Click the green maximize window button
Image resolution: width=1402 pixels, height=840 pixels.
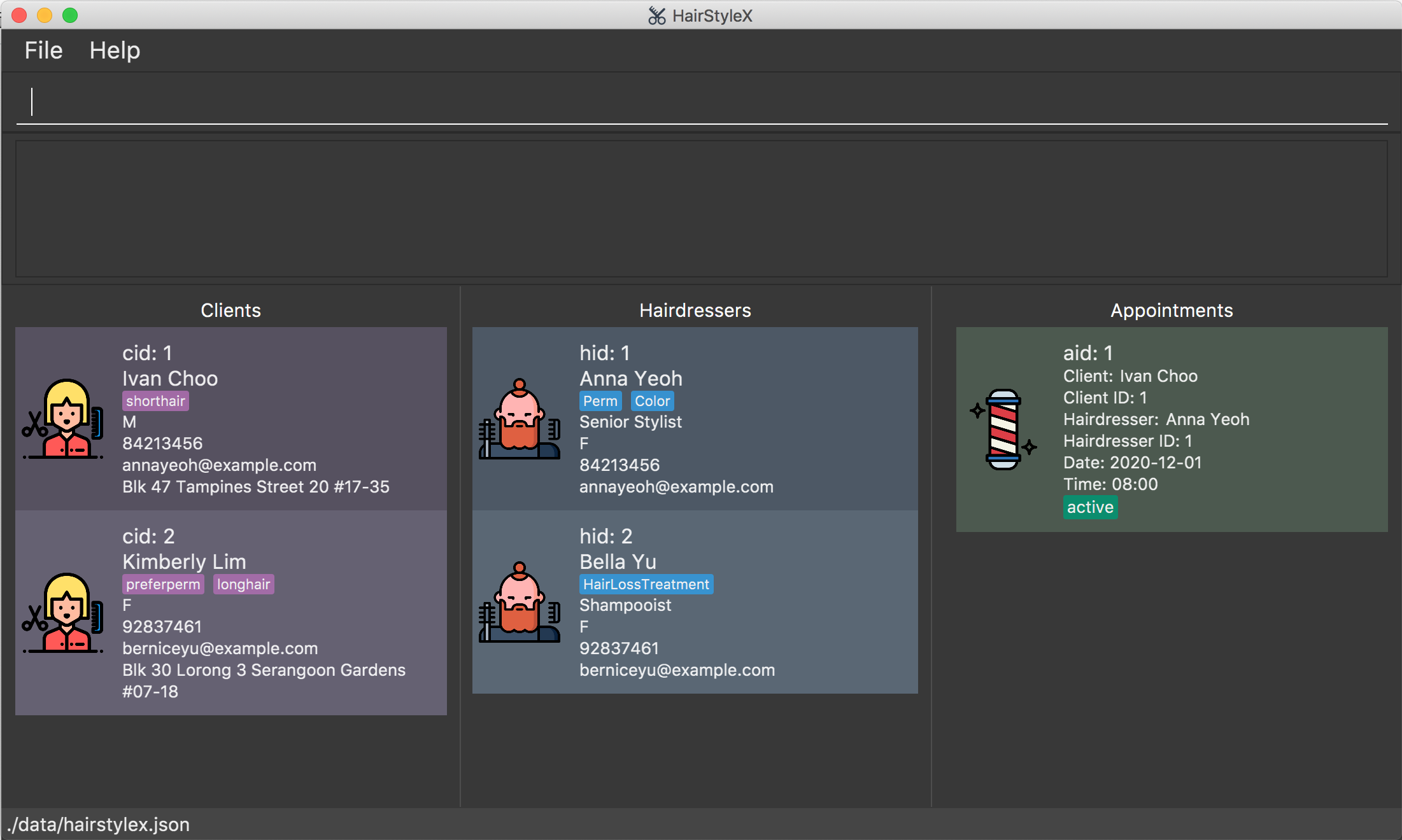coord(70,15)
